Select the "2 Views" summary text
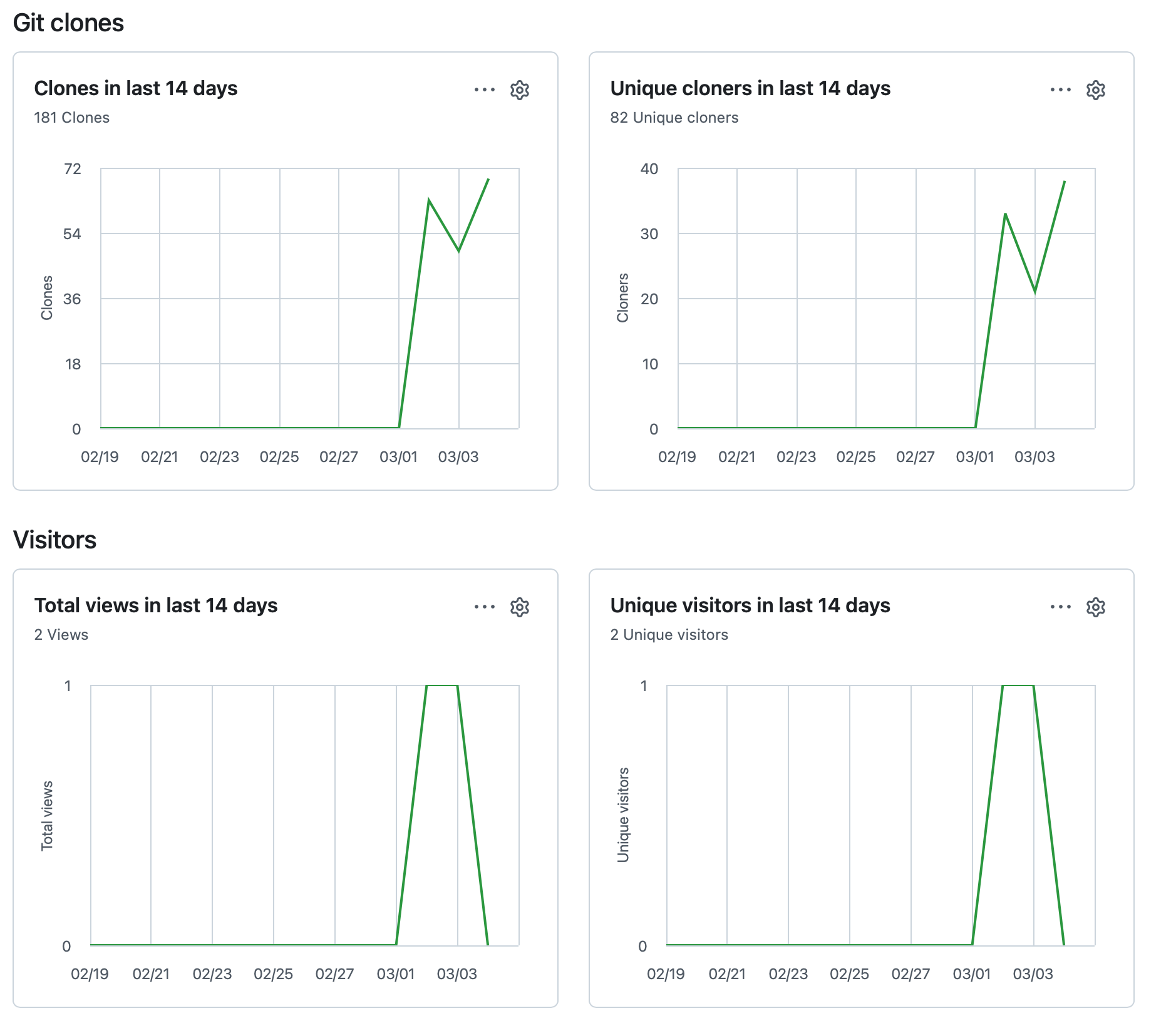1176x1033 pixels. (61, 635)
